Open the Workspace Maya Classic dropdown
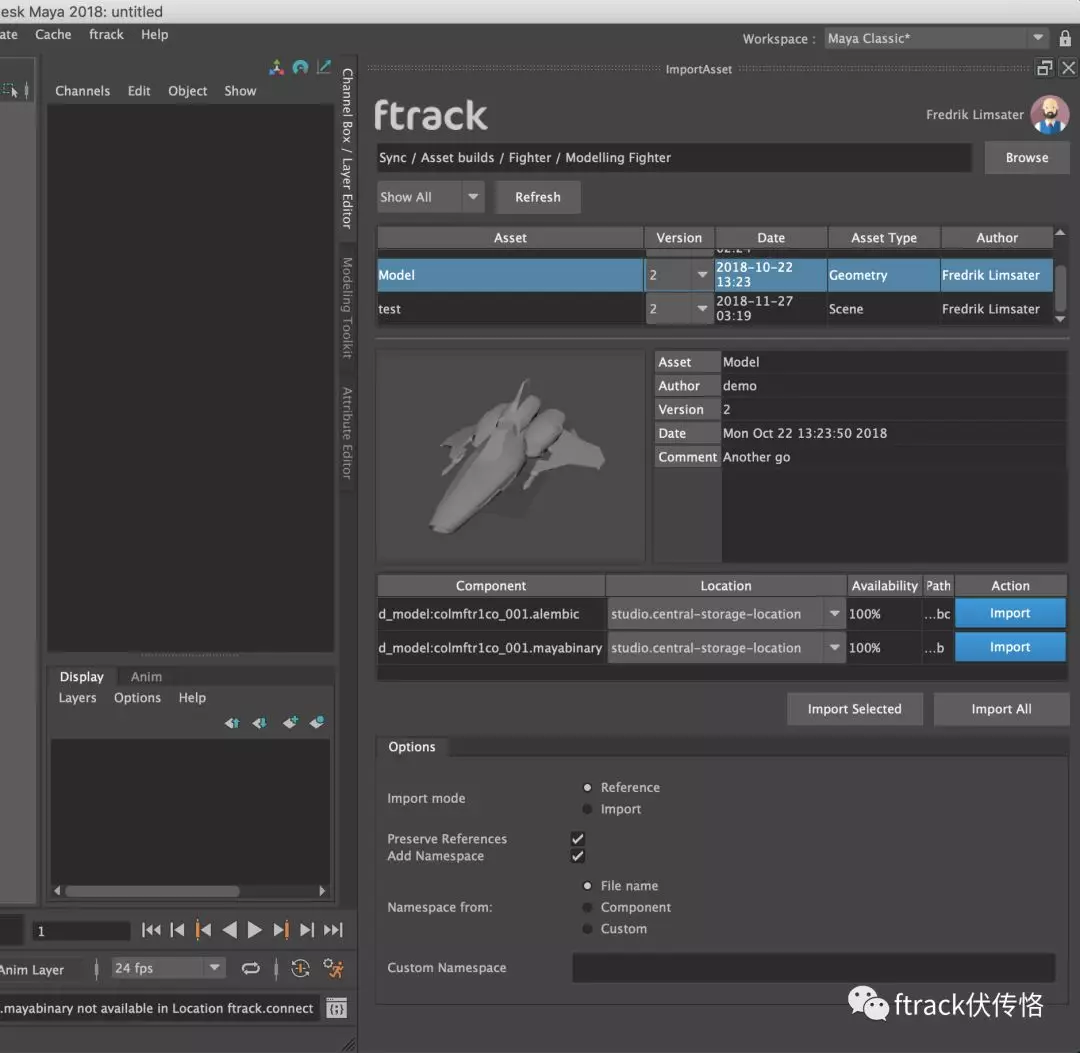The width and height of the screenshot is (1080, 1053). (936, 39)
